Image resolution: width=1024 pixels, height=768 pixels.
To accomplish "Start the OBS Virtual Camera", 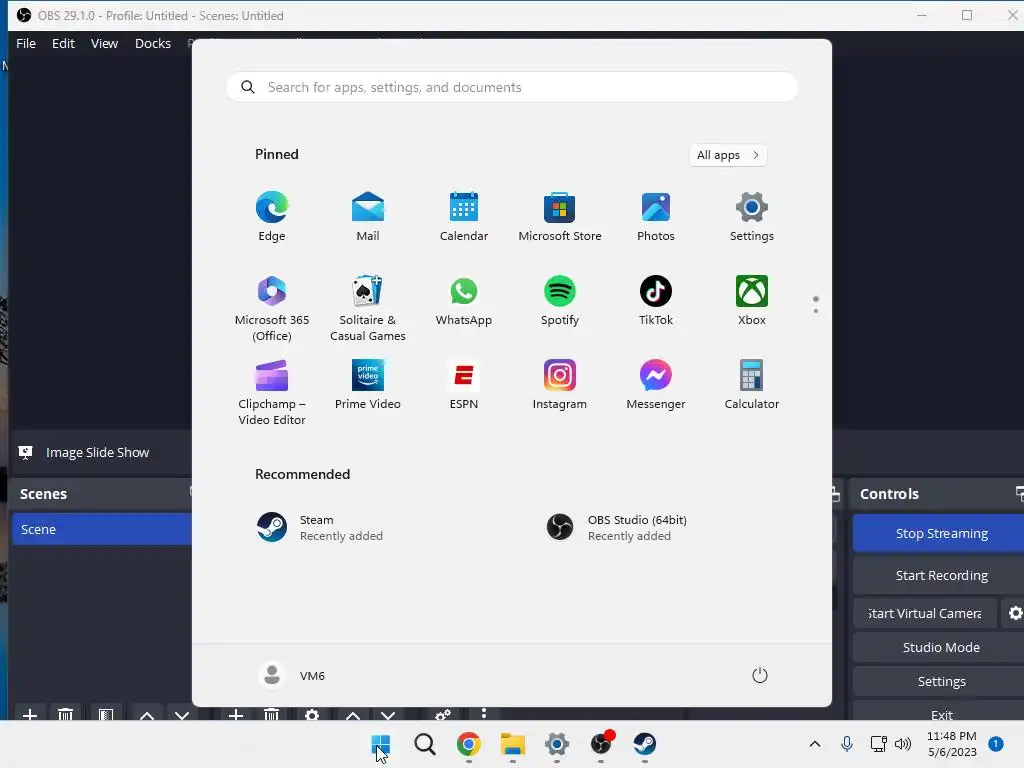I will point(925,613).
